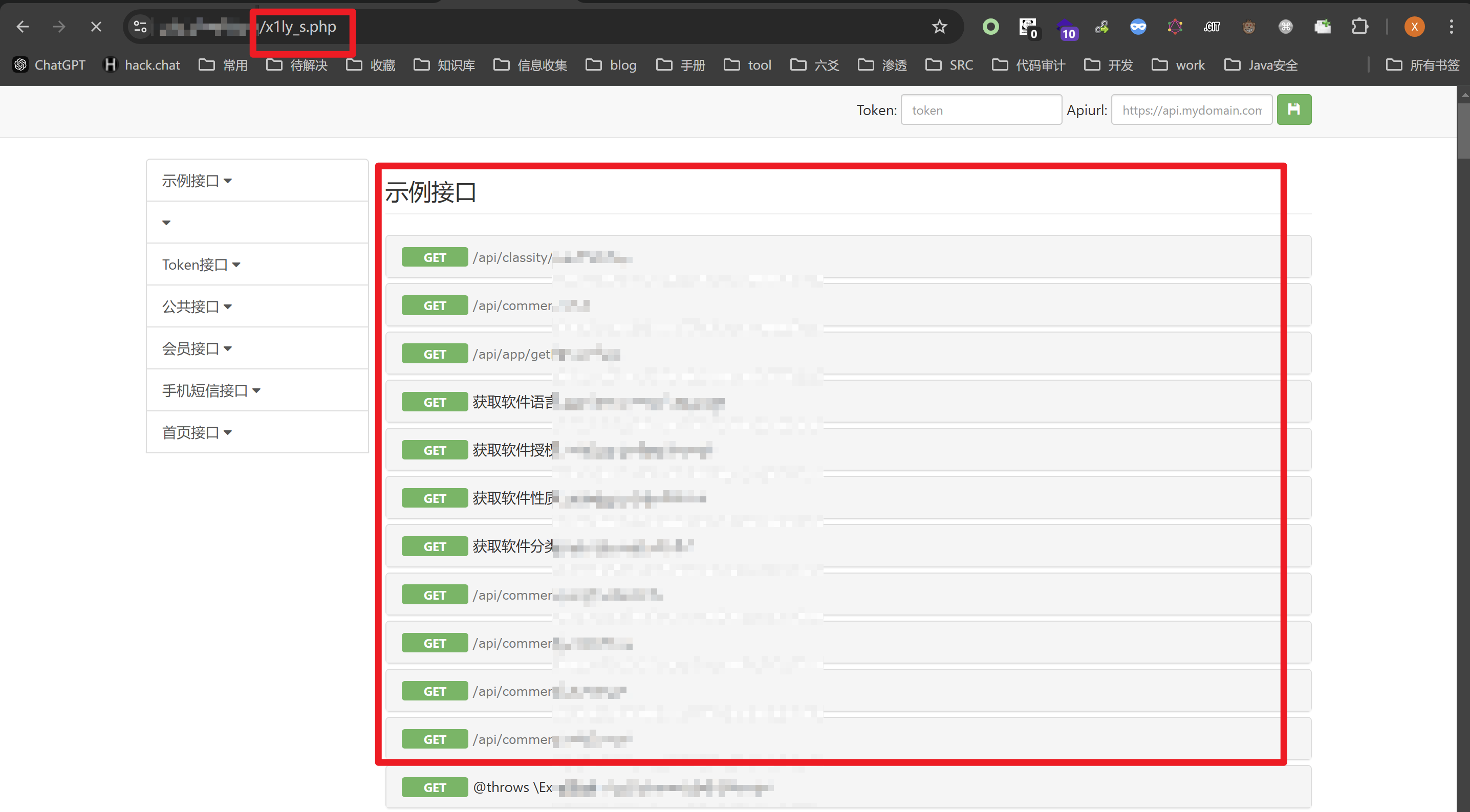The height and width of the screenshot is (812, 1470).
Task: Open the tool bookmark folder
Action: click(748, 65)
